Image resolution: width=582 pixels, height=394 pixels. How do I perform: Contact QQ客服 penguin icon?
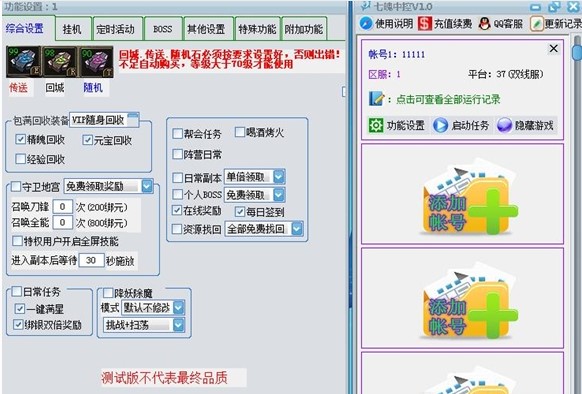tap(484, 24)
